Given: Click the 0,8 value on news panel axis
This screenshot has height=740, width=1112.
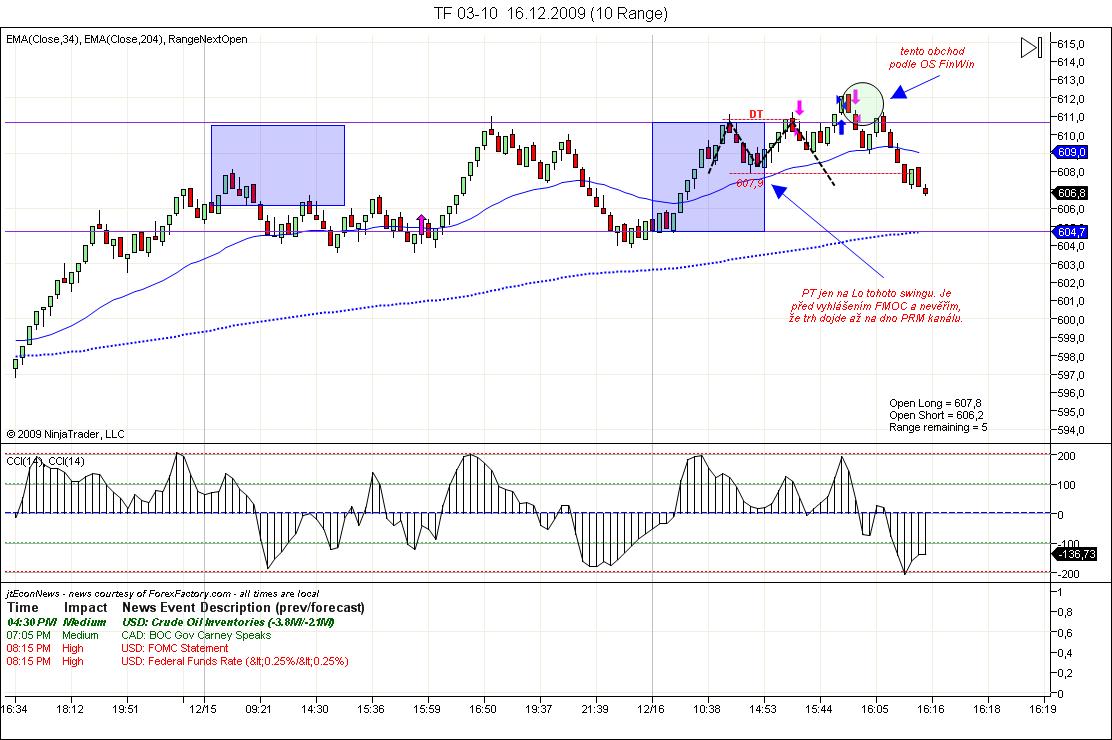Looking at the screenshot, I should (x=1064, y=612).
